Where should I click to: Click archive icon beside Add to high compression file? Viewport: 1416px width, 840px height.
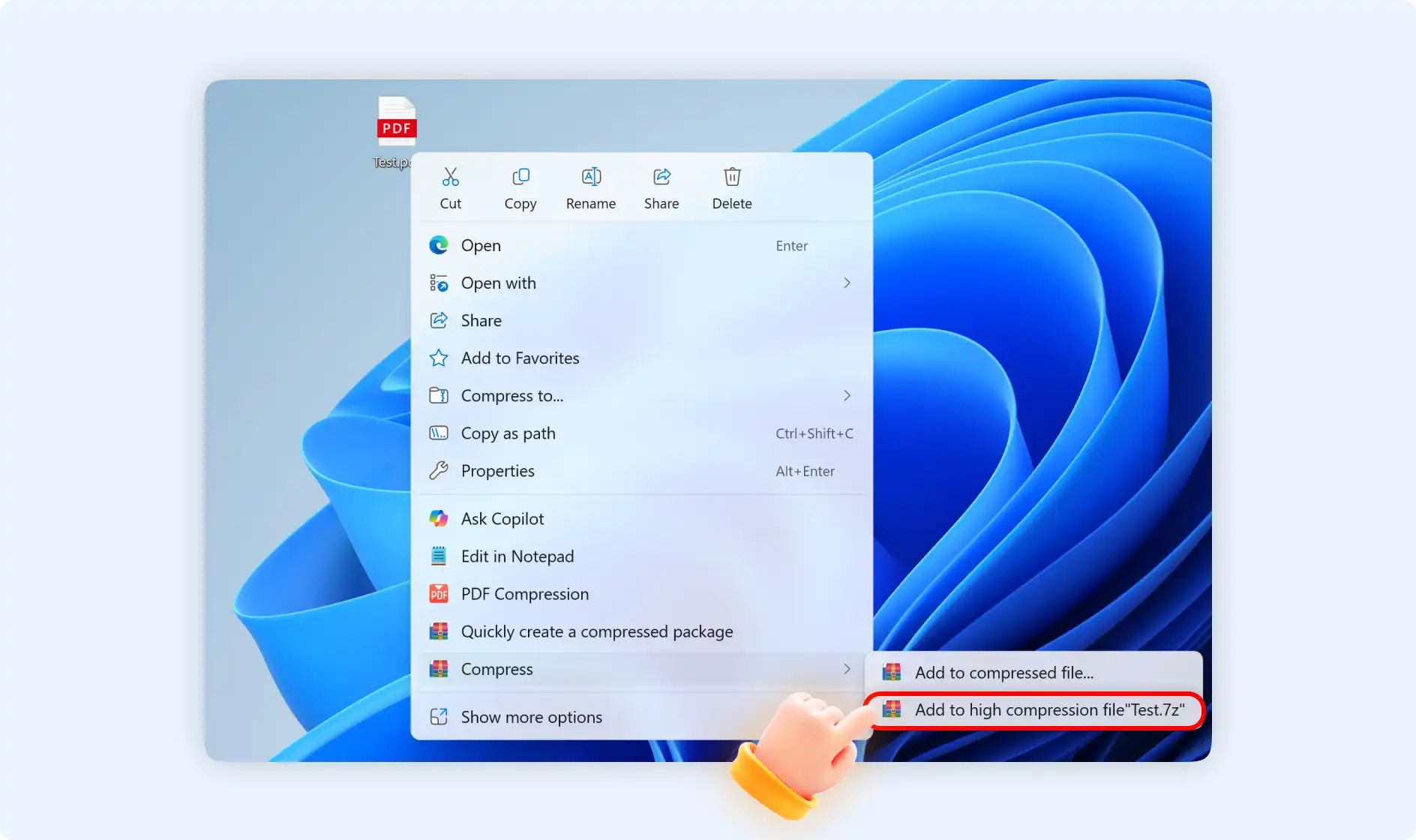892,709
